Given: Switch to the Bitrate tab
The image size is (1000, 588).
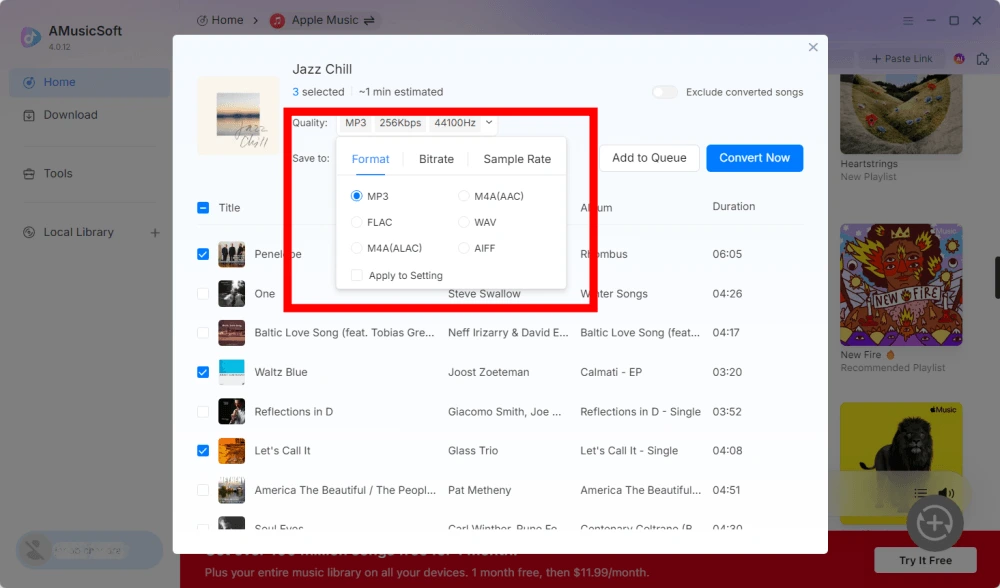Looking at the screenshot, I should tap(436, 159).
